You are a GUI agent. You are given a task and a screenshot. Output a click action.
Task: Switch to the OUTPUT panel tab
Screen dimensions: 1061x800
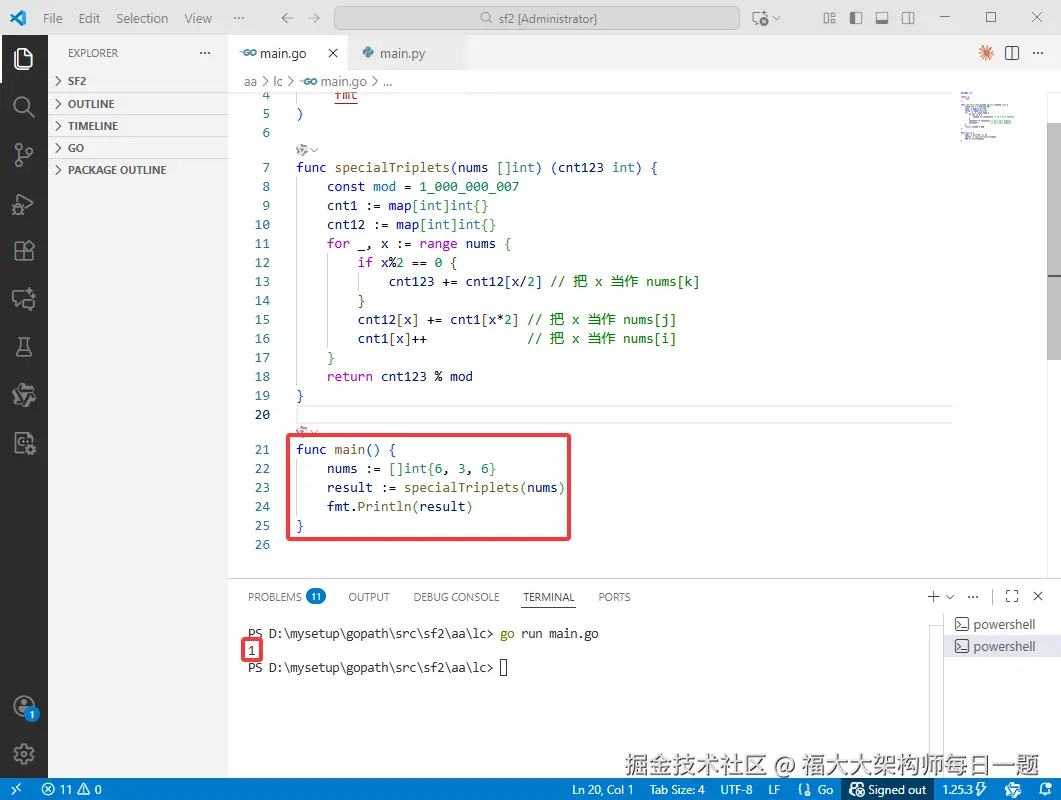click(369, 596)
